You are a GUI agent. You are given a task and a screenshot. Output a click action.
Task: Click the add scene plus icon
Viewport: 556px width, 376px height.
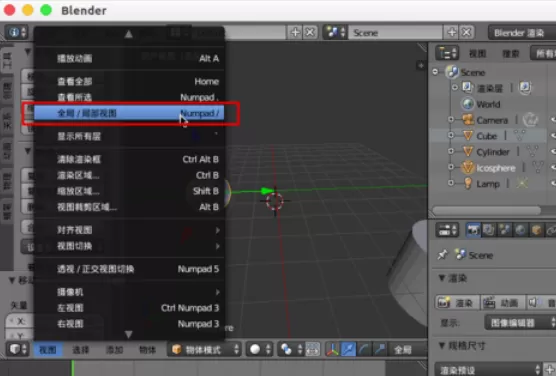click(451, 33)
